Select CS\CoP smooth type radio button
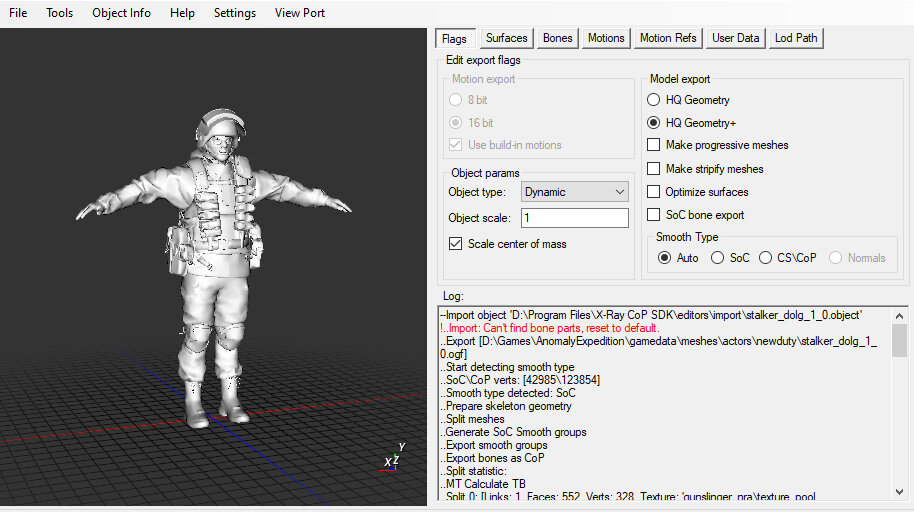This screenshot has height=512, width=914. coord(766,258)
